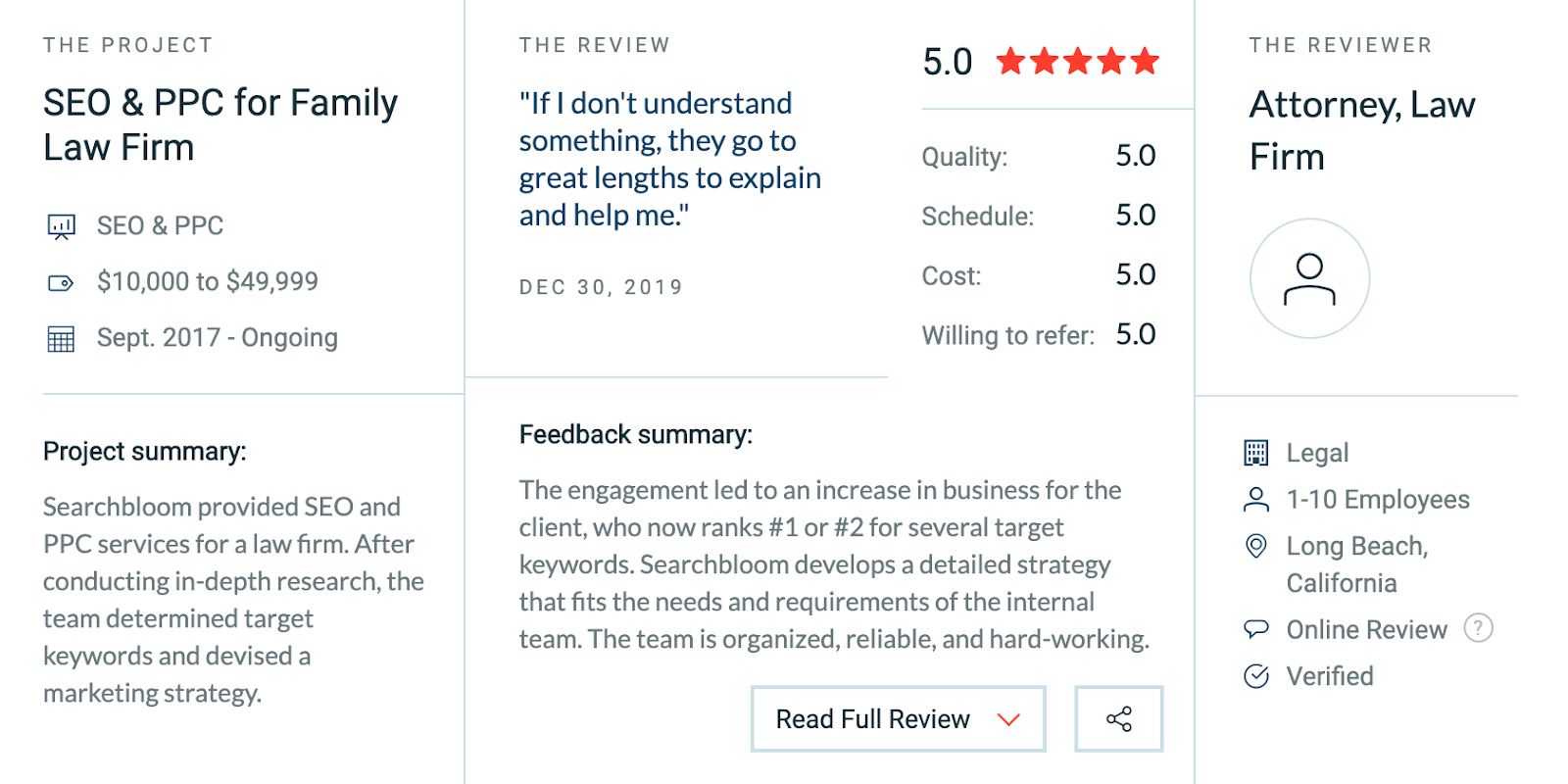Click the 5.0 overall rating number

coord(948,62)
